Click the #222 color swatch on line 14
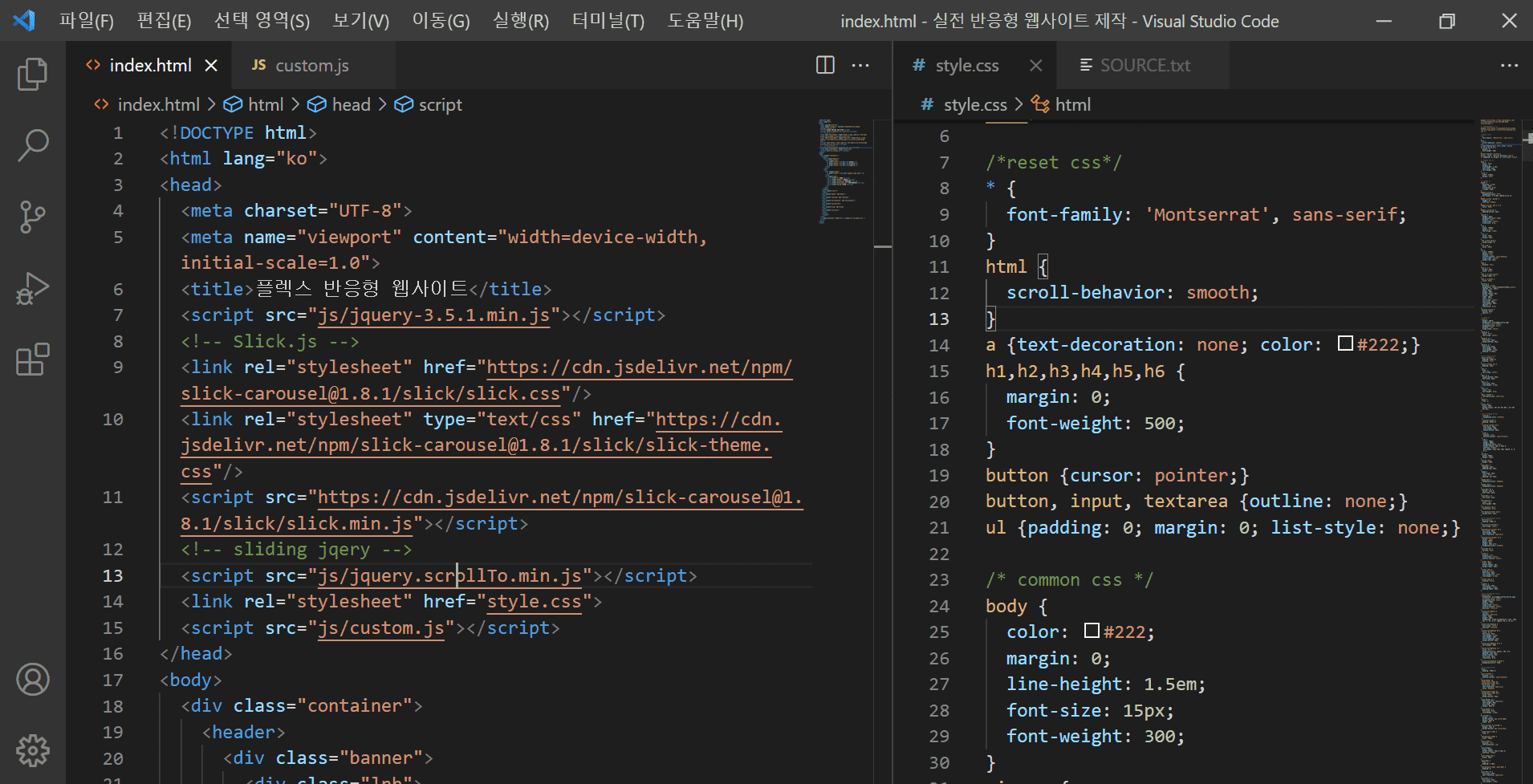The height and width of the screenshot is (784, 1533). (x=1345, y=344)
